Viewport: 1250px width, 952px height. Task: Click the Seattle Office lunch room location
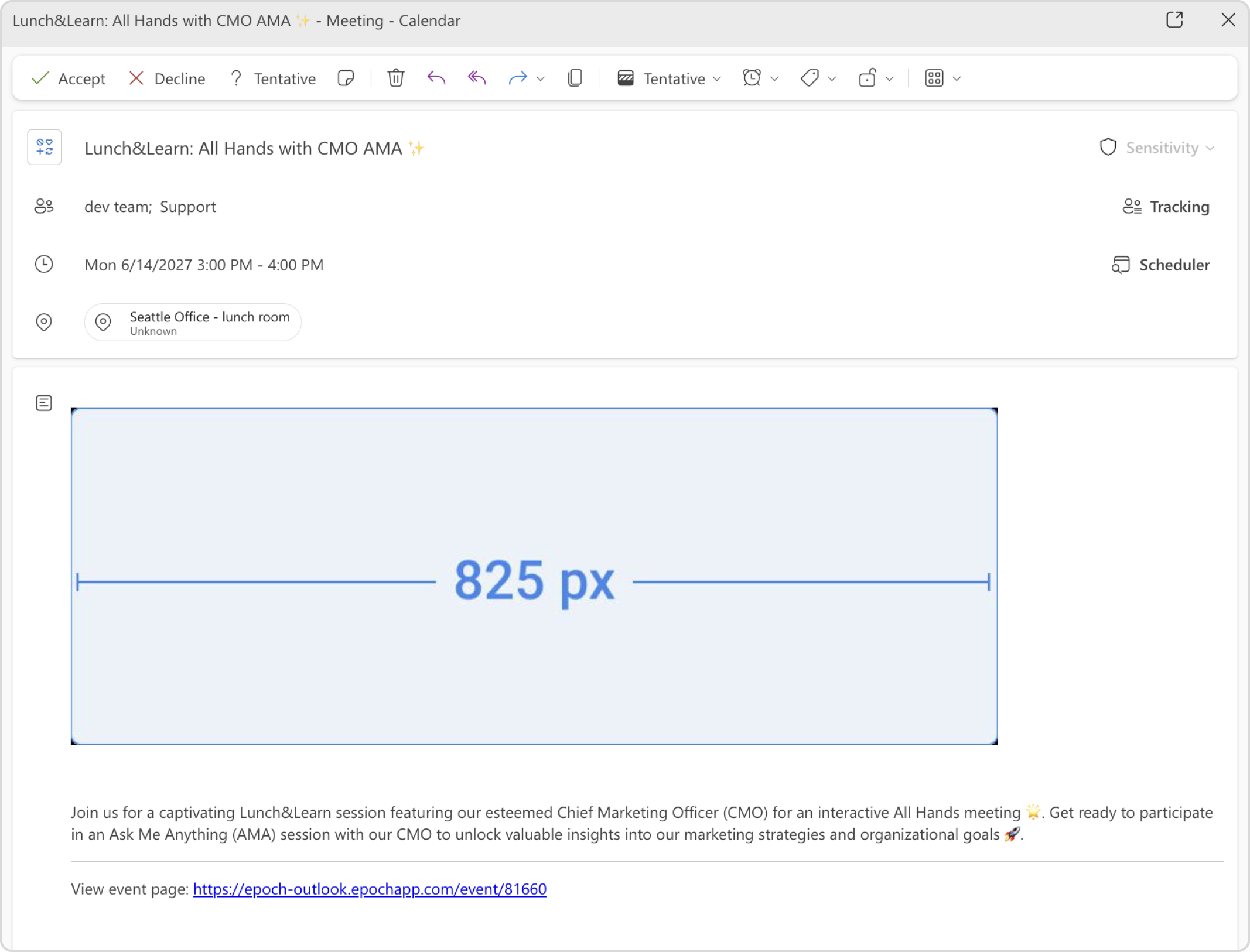coord(193,322)
